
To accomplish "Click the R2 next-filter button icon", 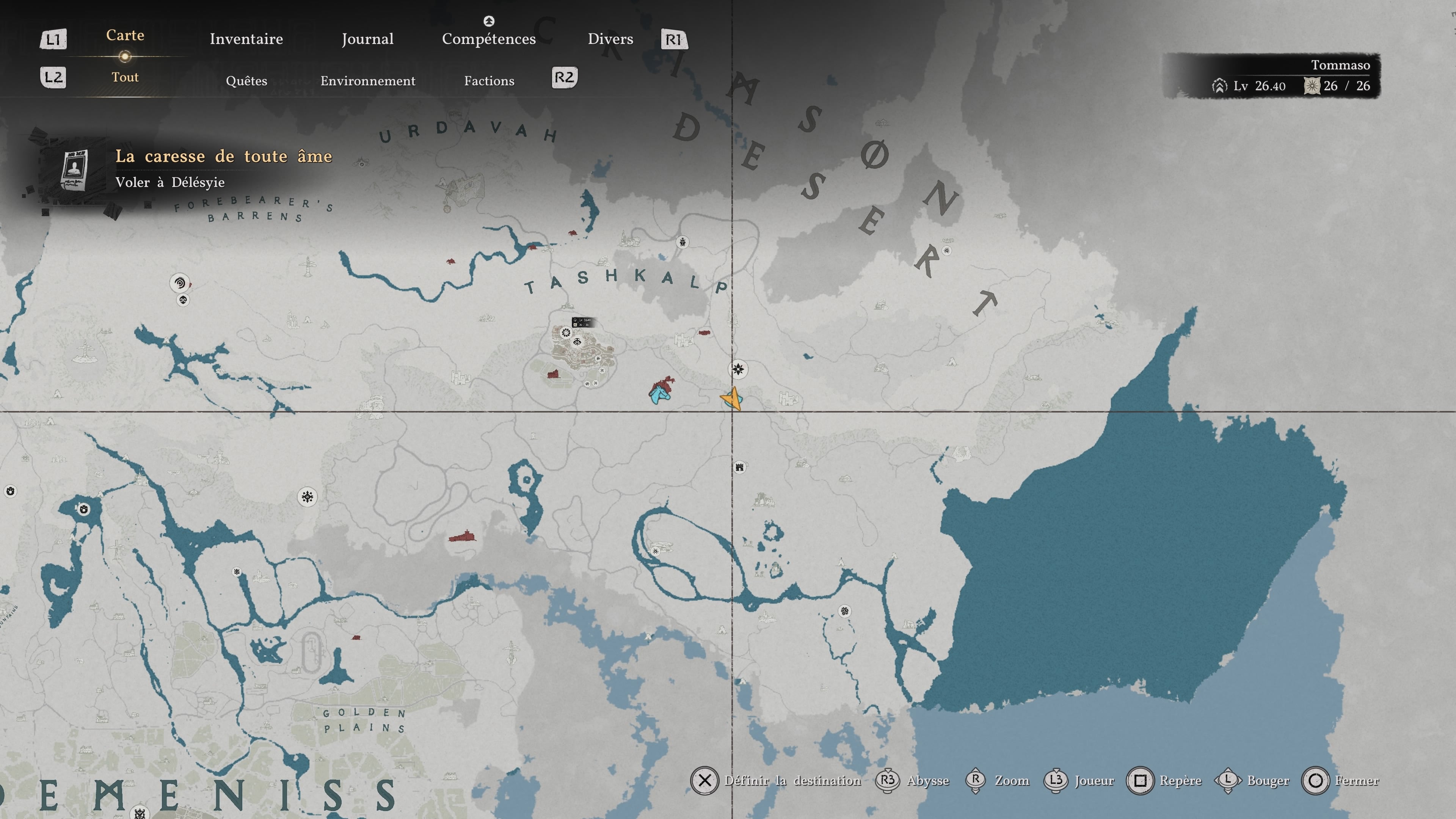I will tap(564, 77).
